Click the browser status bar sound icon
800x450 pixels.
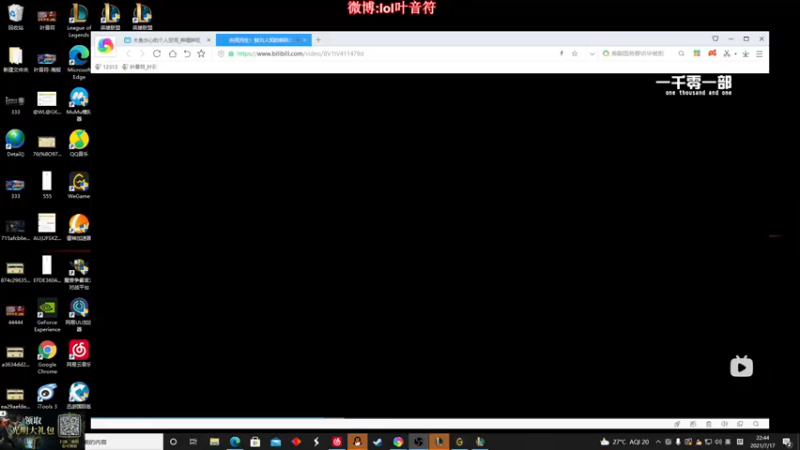coord(724,424)
